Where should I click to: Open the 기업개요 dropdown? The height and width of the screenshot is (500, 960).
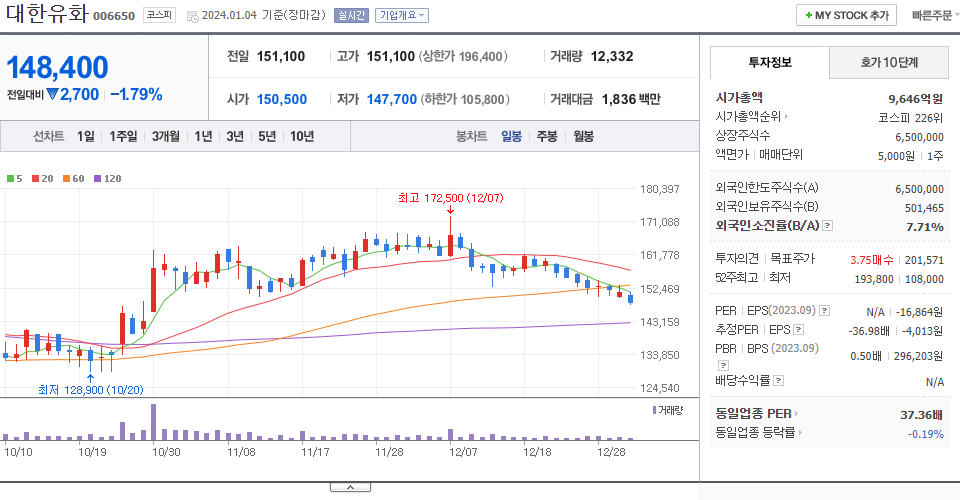[x=402, y=15]
